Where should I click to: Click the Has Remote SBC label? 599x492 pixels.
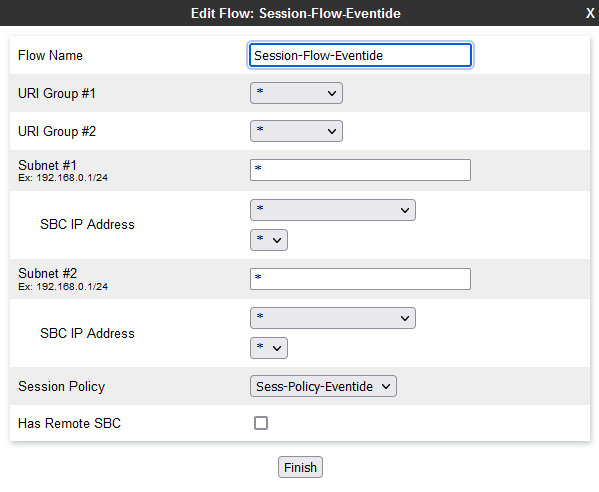70,423
